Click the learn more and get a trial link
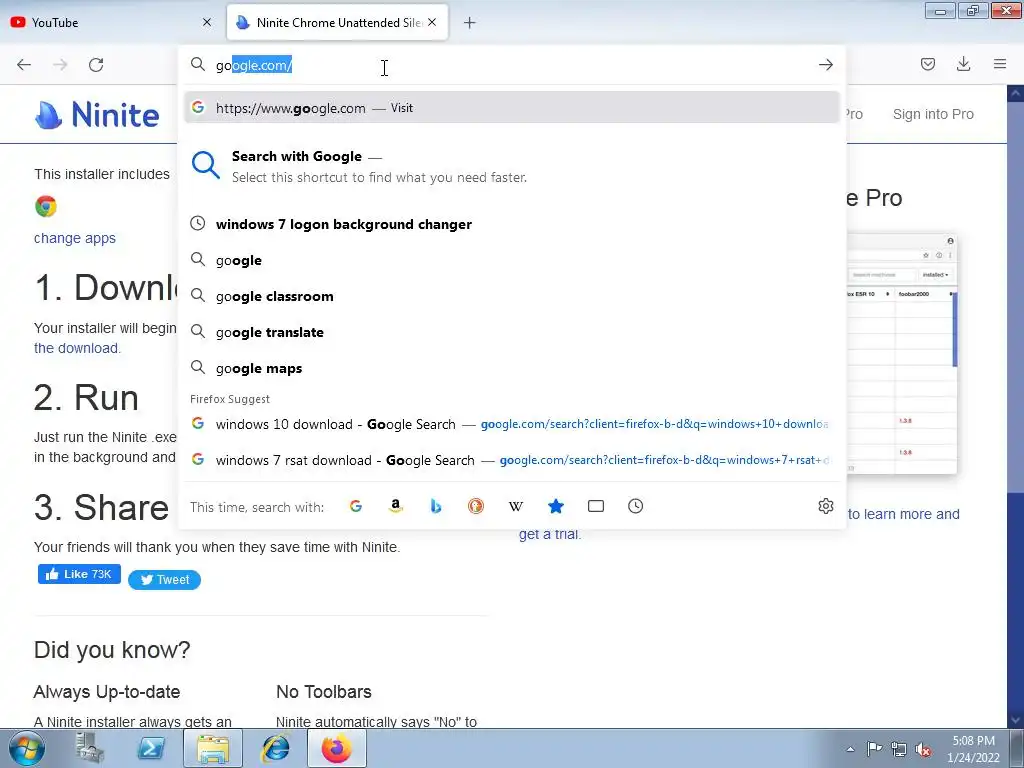This screenshot has height=768, width=1024. 904,515
